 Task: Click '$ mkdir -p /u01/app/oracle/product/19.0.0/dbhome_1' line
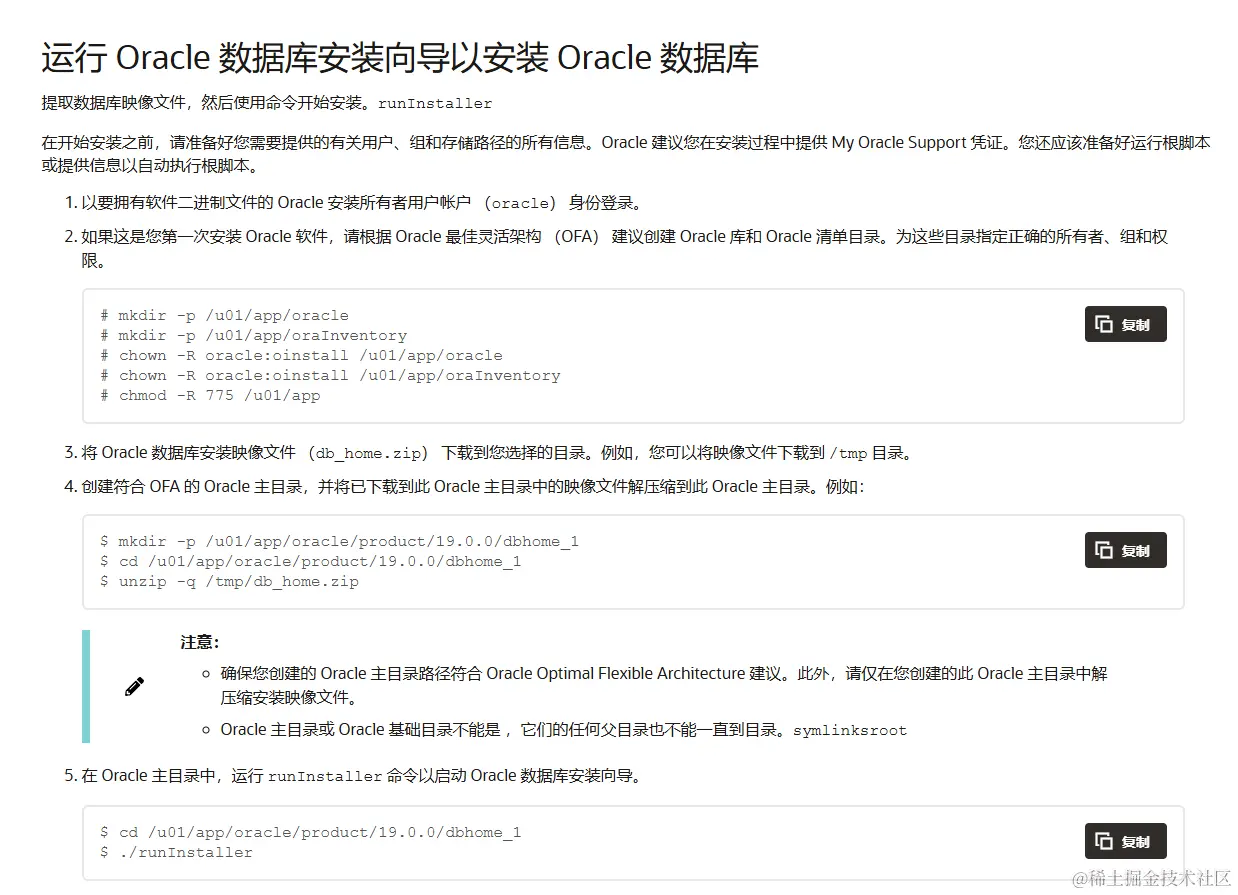tap(339, 541)
